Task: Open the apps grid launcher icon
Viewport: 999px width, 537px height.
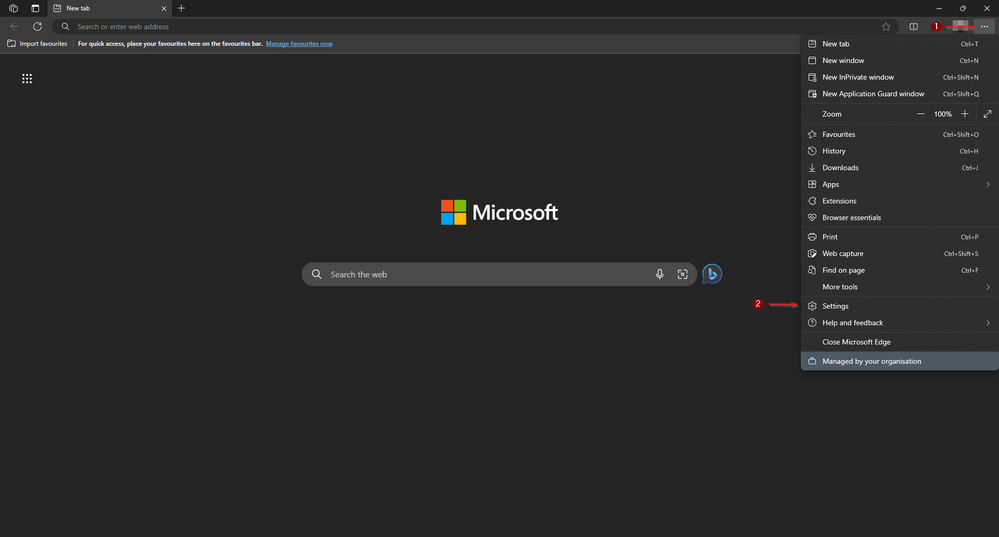Action: 27,78
